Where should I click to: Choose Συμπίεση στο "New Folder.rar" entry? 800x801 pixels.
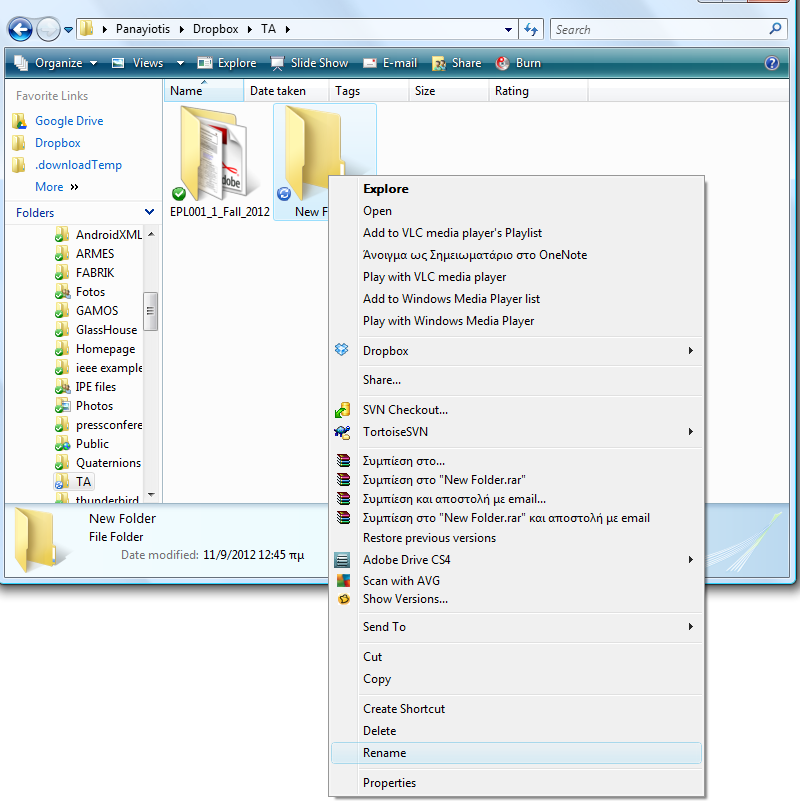516,480
